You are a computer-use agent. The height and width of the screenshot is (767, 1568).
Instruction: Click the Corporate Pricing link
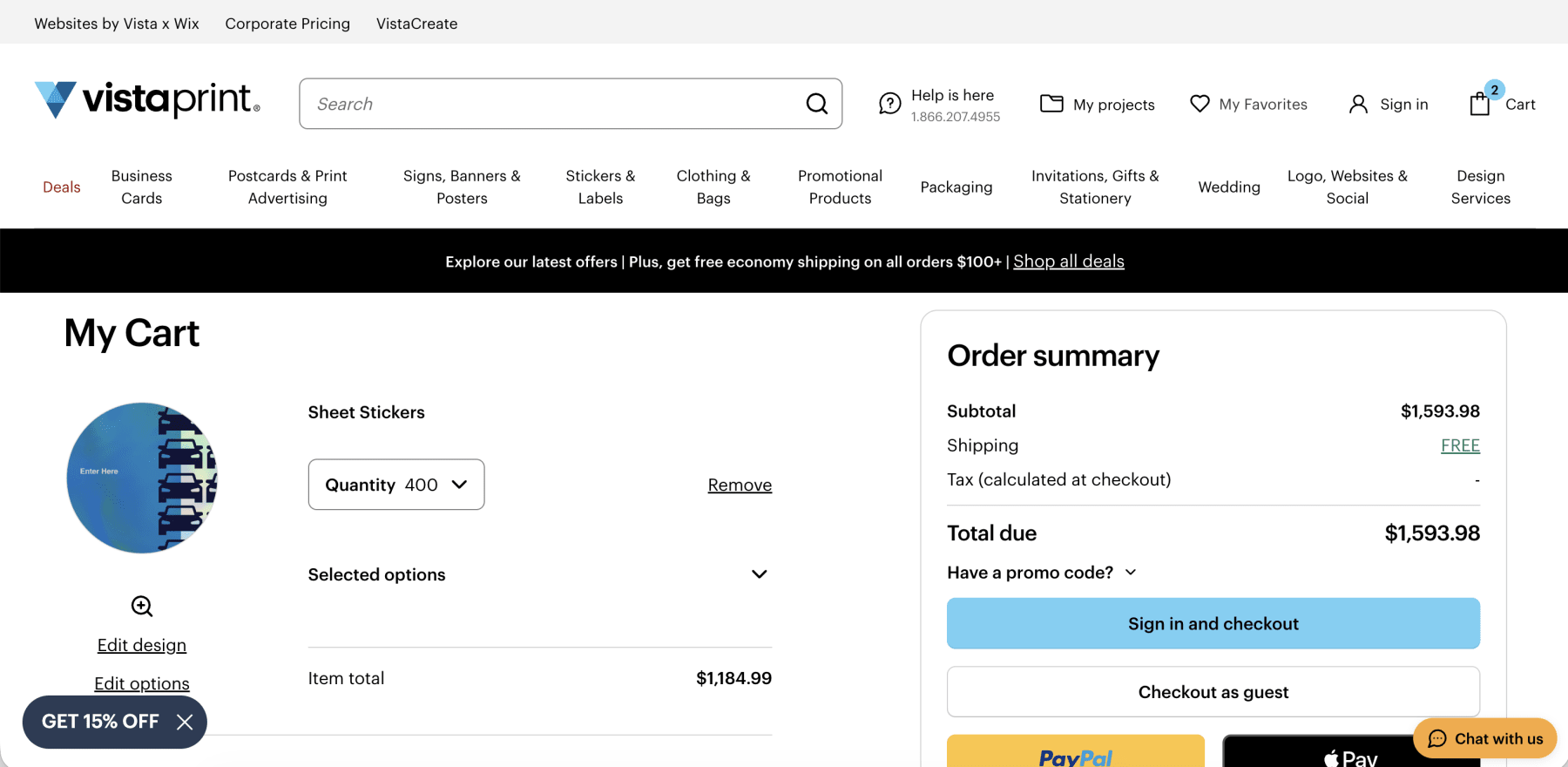pyautogui.click(x=287, y=24)
